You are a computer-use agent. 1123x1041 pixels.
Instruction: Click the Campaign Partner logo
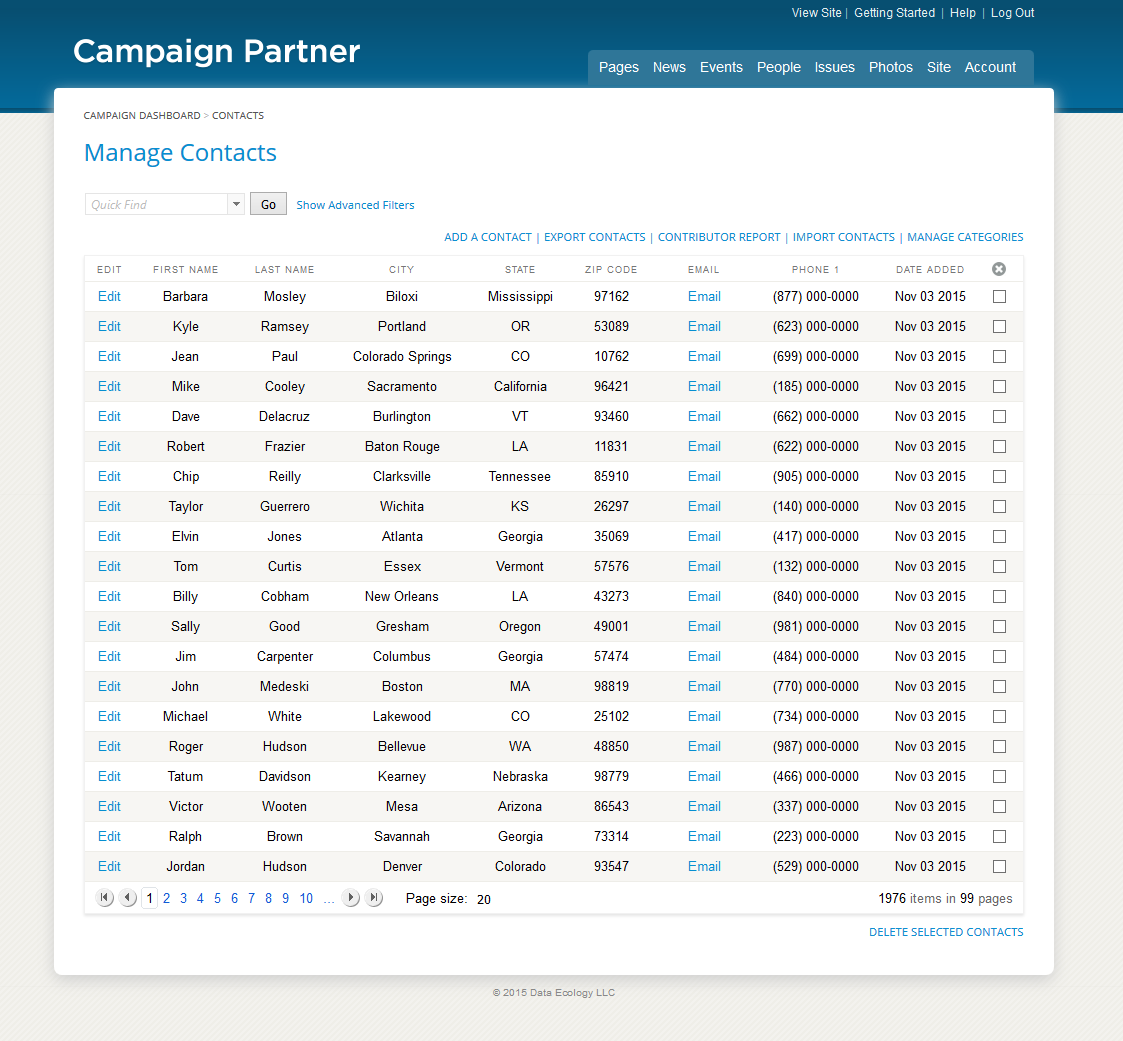pyautogui.click(x=216, y=52)
